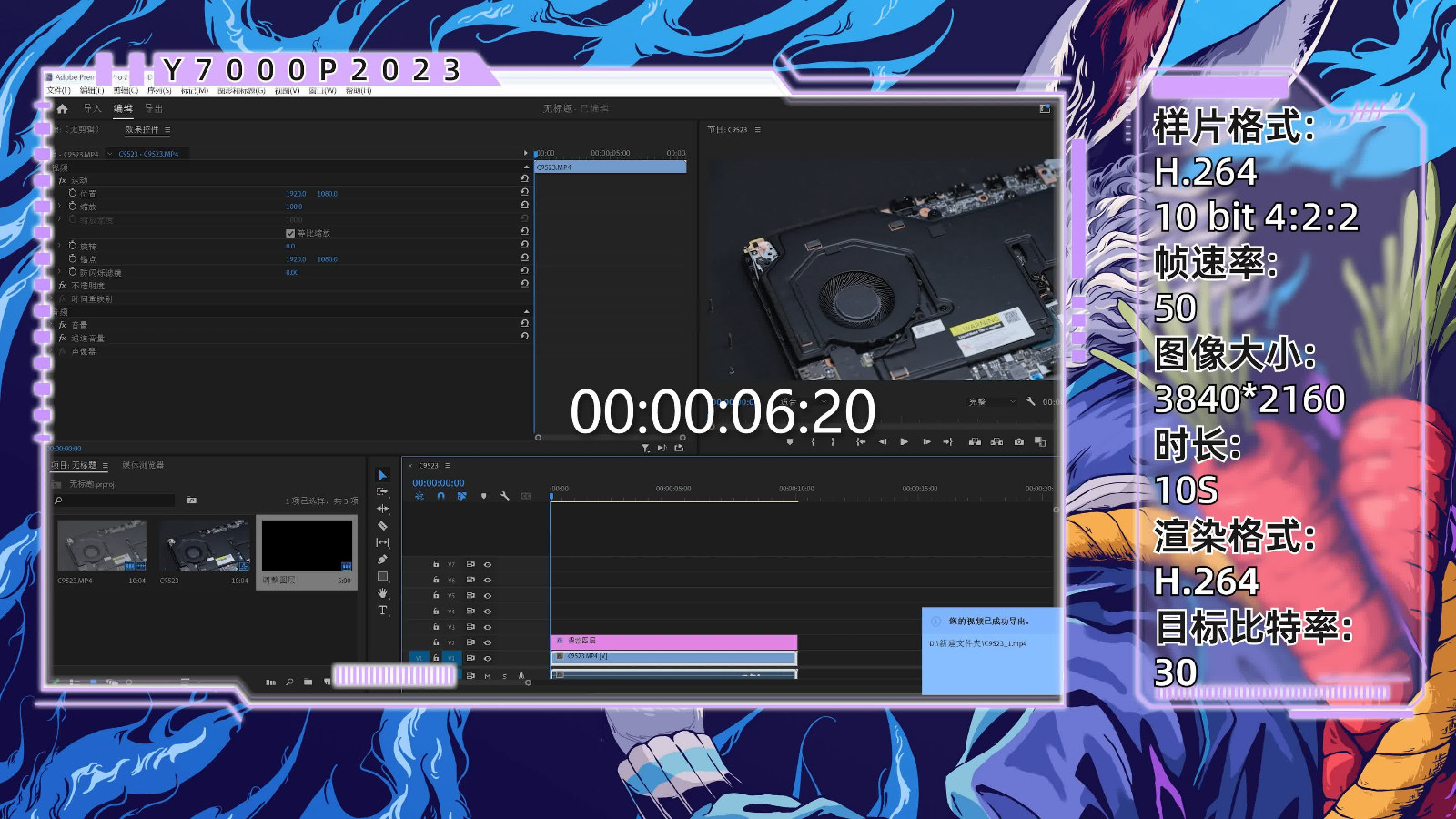Viewport: 1456px width, 819px height.
Task: Select the Razor tool
Action: (x=382, y=525)
